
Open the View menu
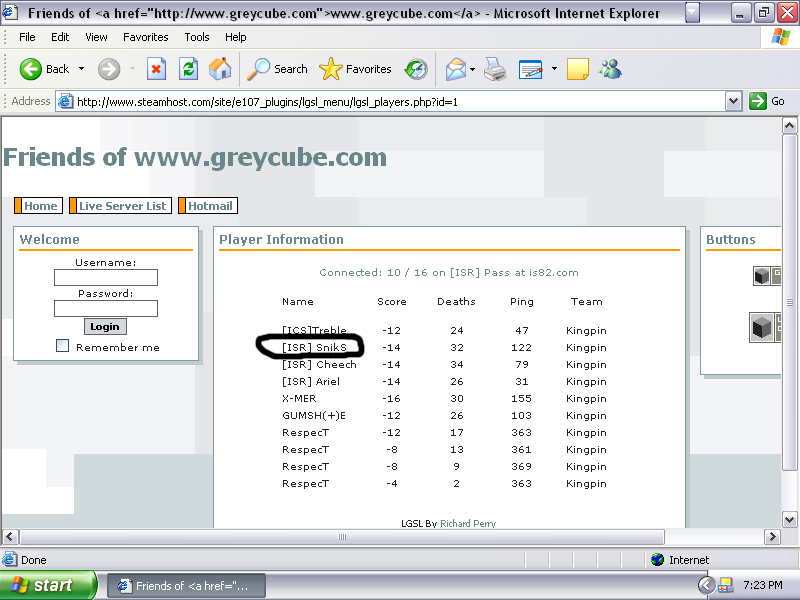[x=96, y=37]
